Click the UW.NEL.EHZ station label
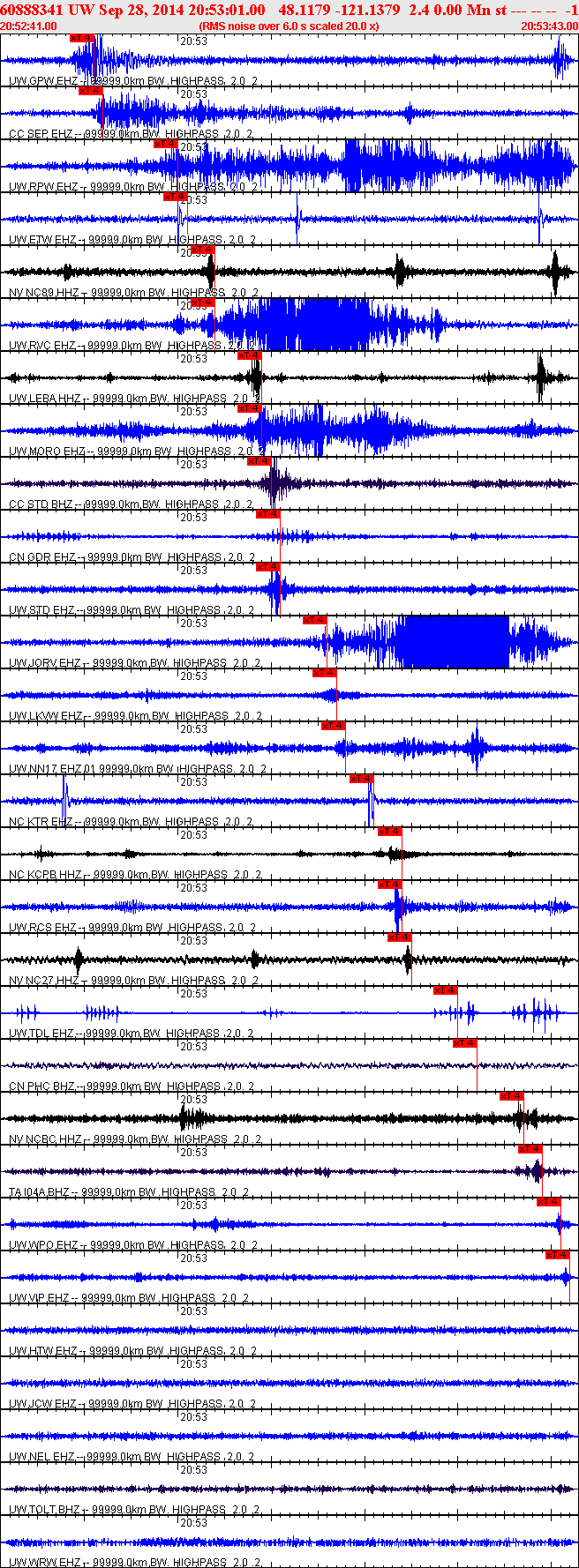579x1568 pixels. pos(41,1456)
